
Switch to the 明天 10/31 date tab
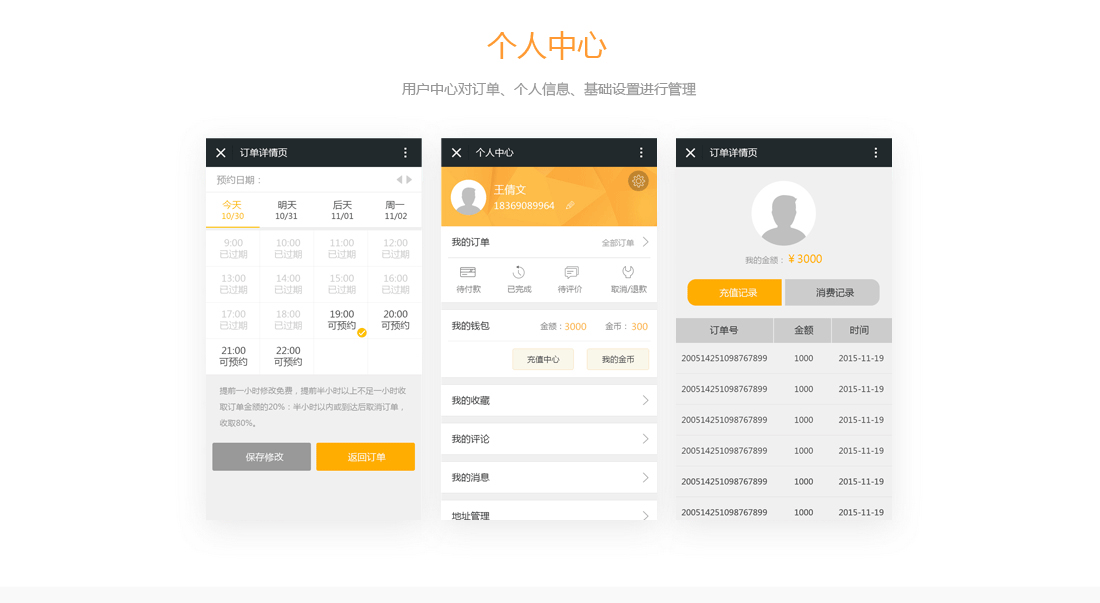[287, 210]
